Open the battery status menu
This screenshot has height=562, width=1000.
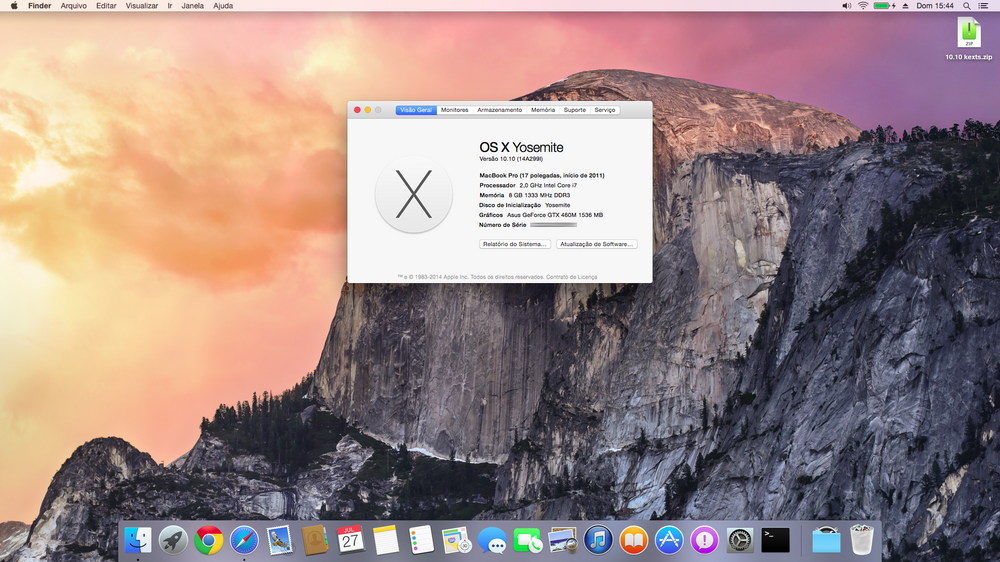click(x=882, y=6)
